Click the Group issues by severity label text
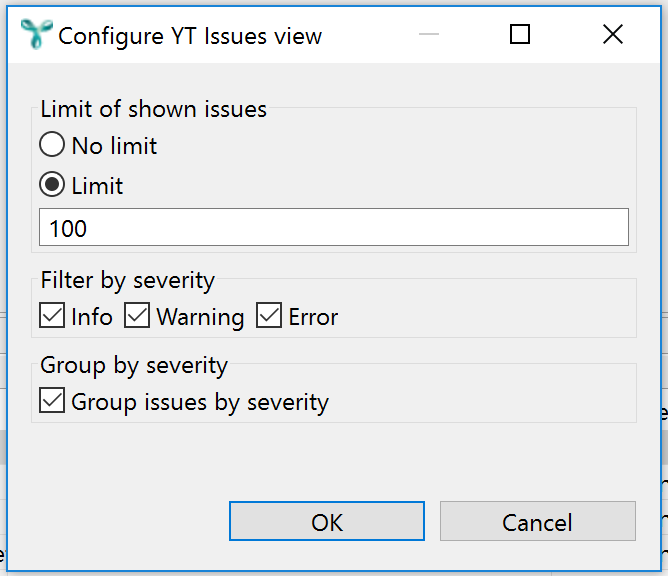 pos(200,403)
